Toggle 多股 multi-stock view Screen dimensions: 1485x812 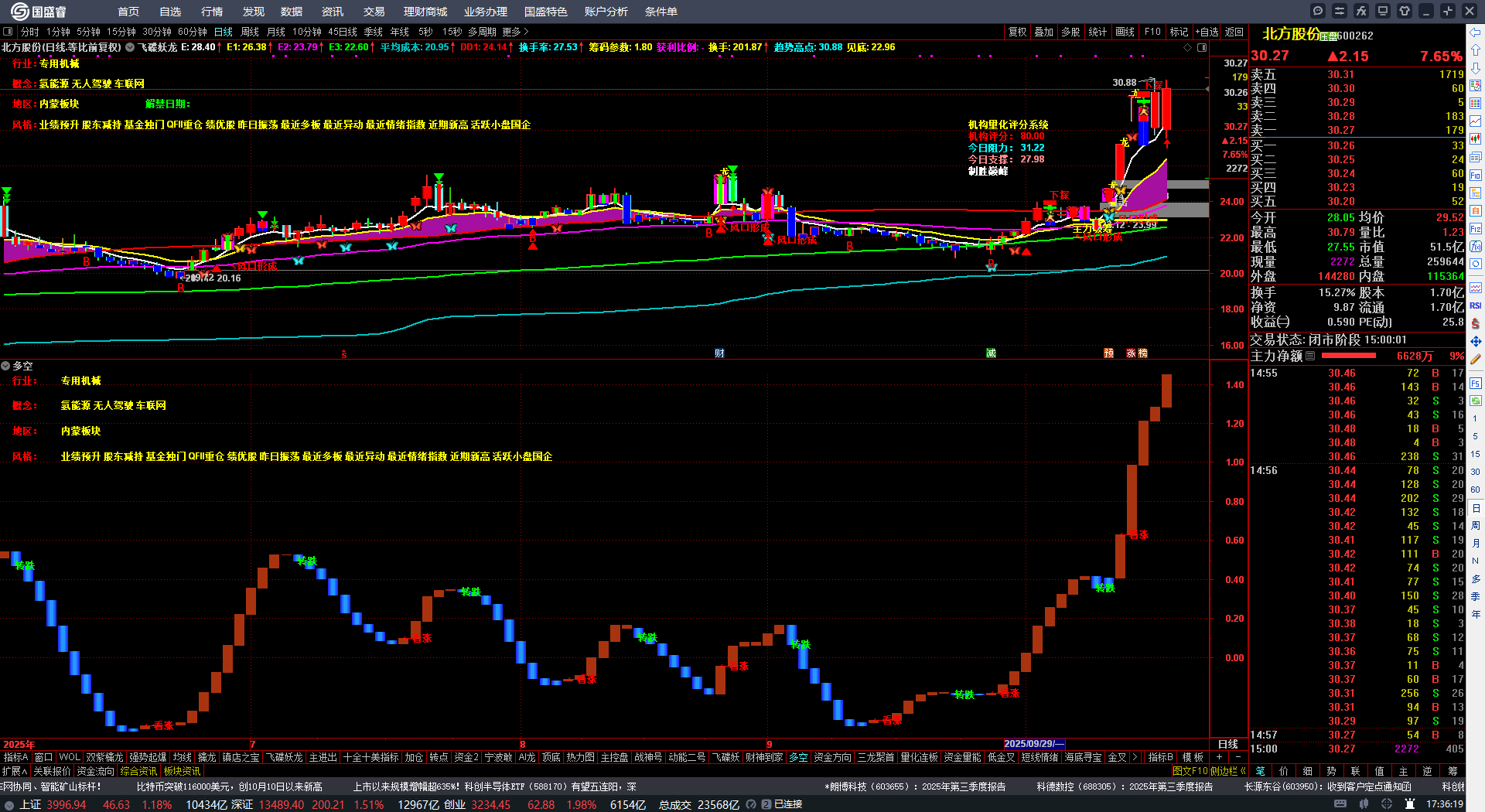click(1070, 32)
